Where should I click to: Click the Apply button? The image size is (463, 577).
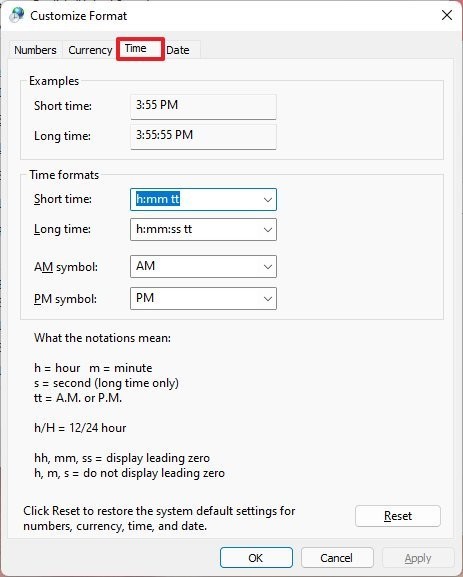coord(418,558)
